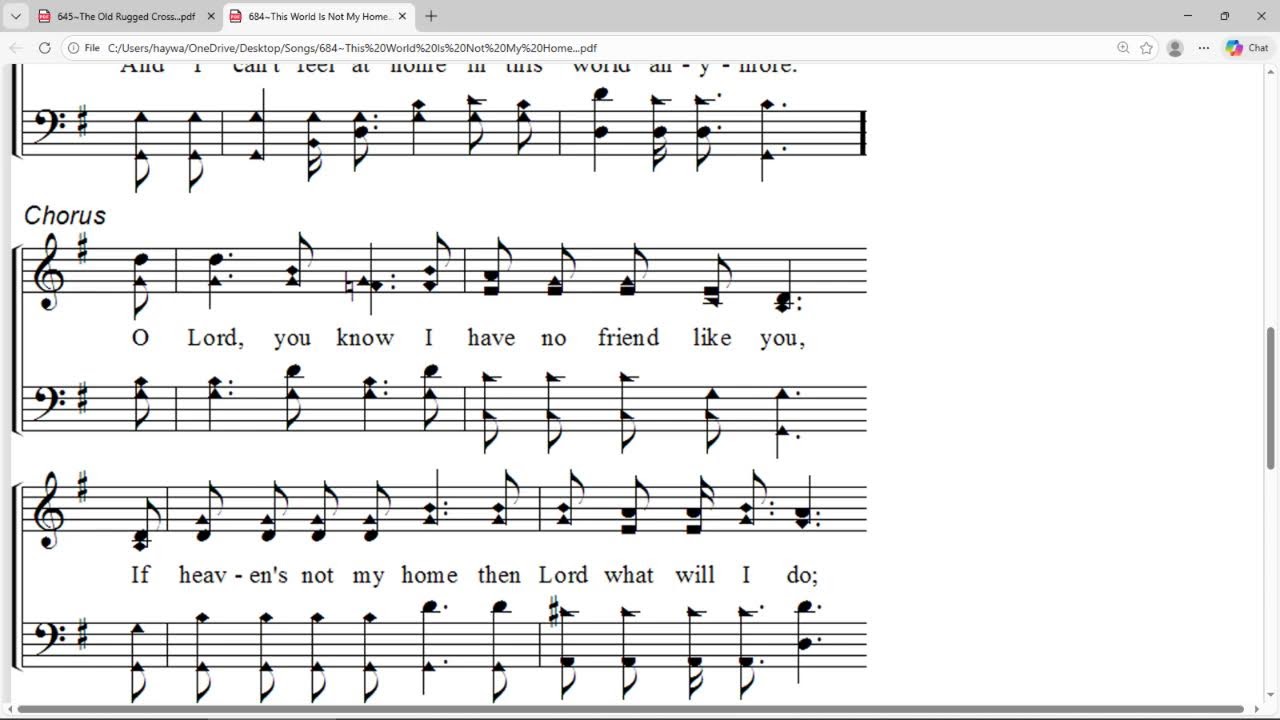Click the vertical scrollbar thumb
Screen dimensions: 1280x720
(1271, 397)
